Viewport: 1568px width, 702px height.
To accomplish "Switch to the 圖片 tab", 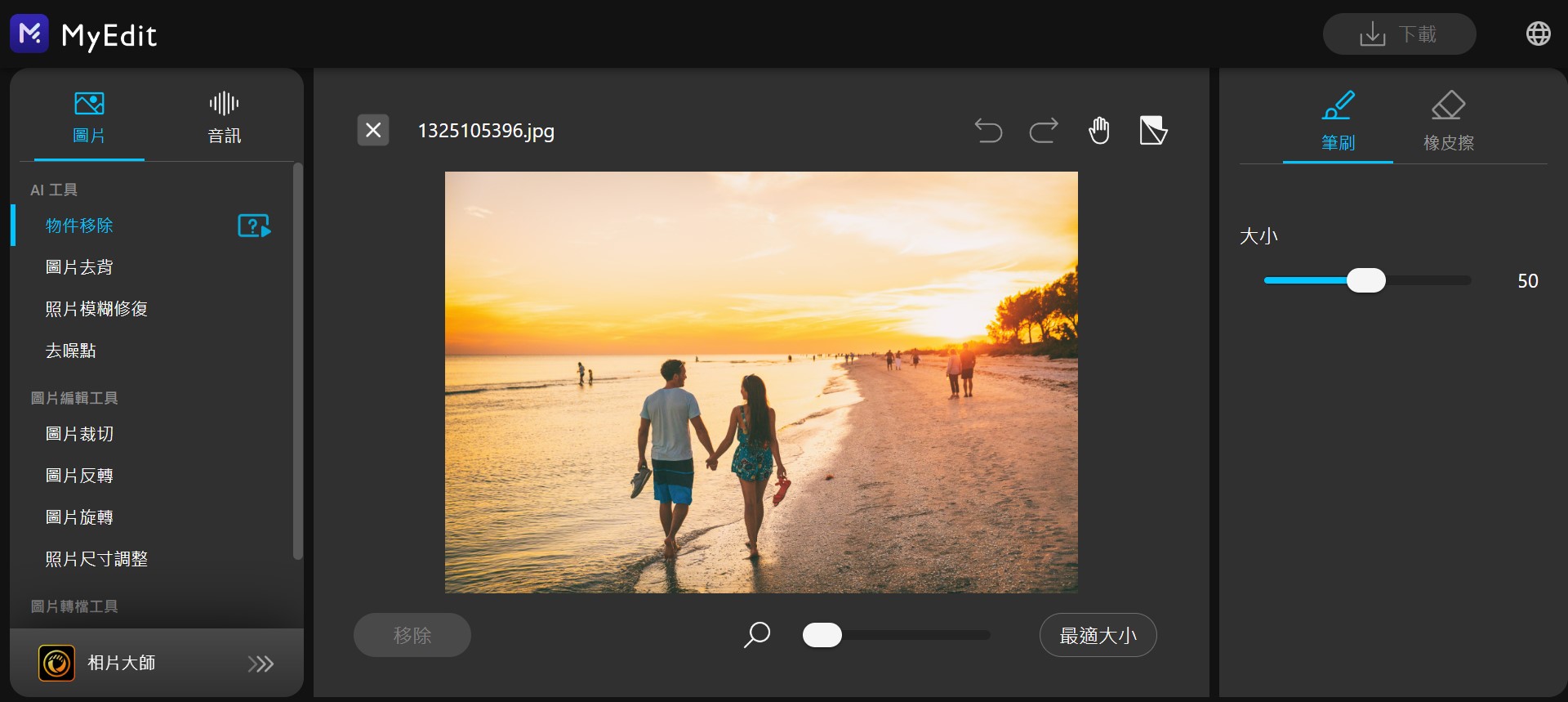I will 89,118.
